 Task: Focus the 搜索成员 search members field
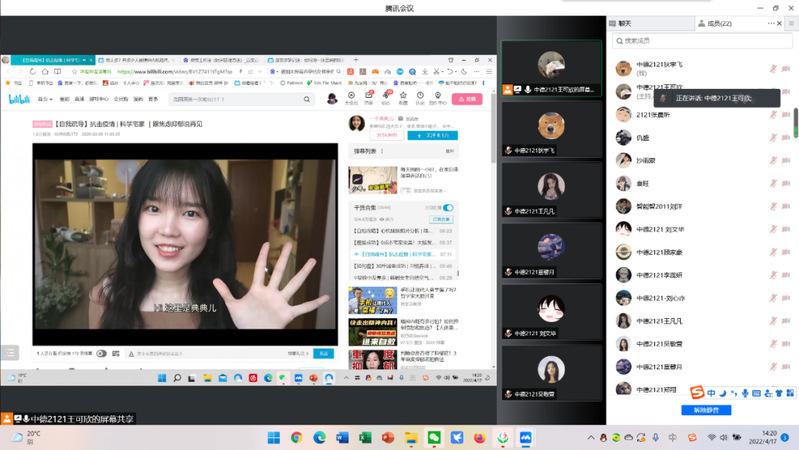tap(700, 41)
